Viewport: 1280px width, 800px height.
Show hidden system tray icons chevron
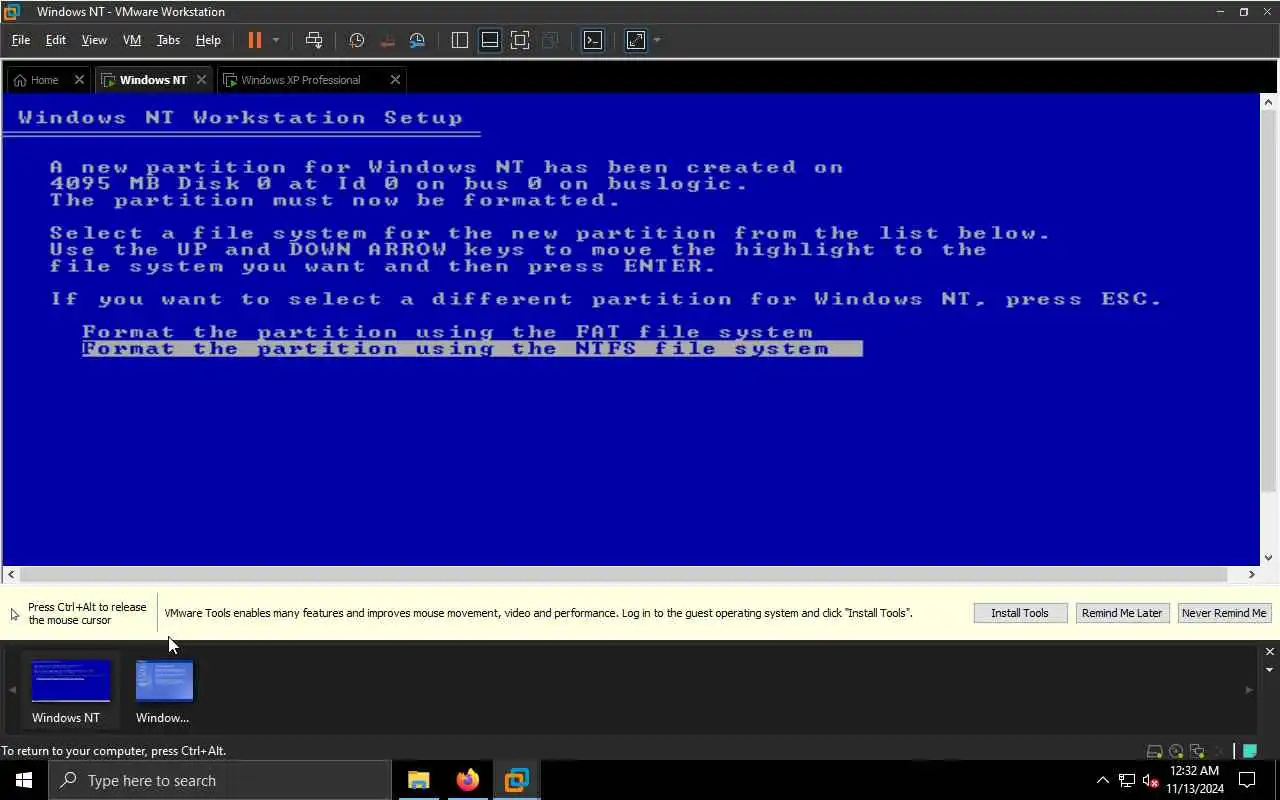coord(1103,780)
